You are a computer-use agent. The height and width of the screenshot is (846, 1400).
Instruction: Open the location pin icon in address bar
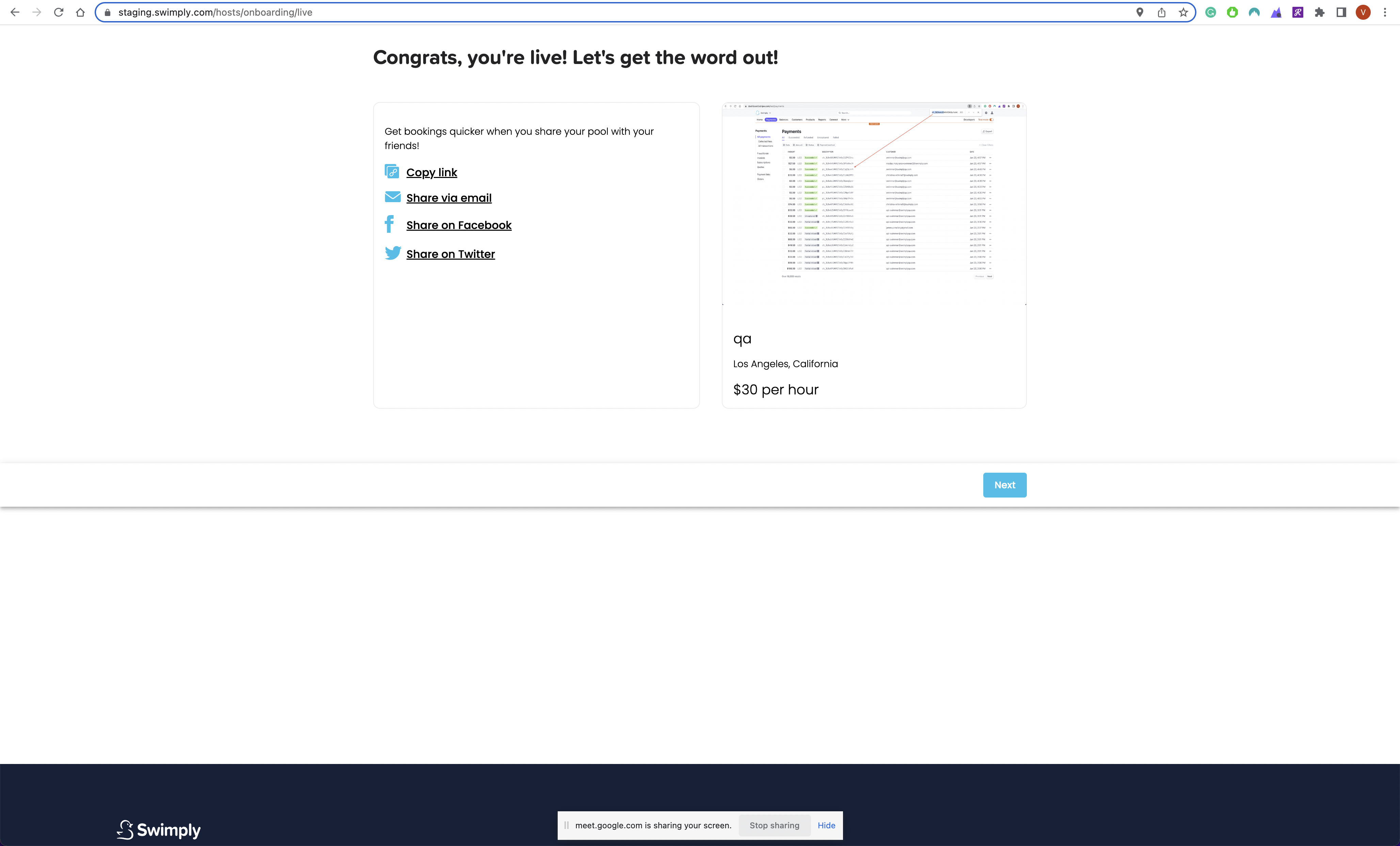(x=1140, y=13)
